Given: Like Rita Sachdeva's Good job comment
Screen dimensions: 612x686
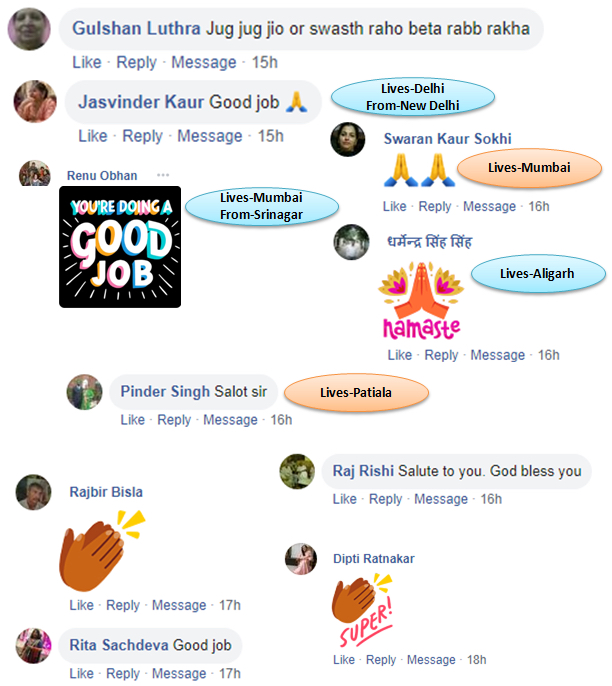Looking at the screenshot, I should point(81,673).
